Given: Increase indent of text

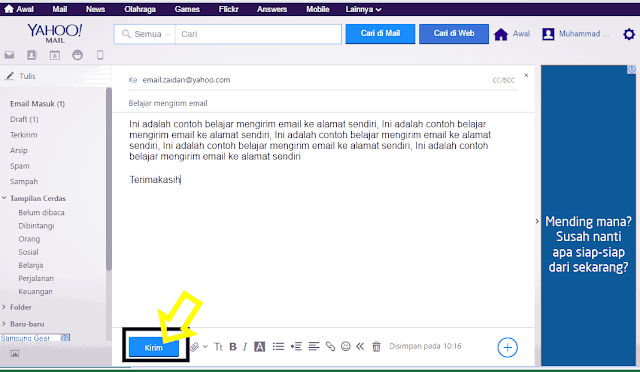Looking at the screenshot, I should [296, 347].
